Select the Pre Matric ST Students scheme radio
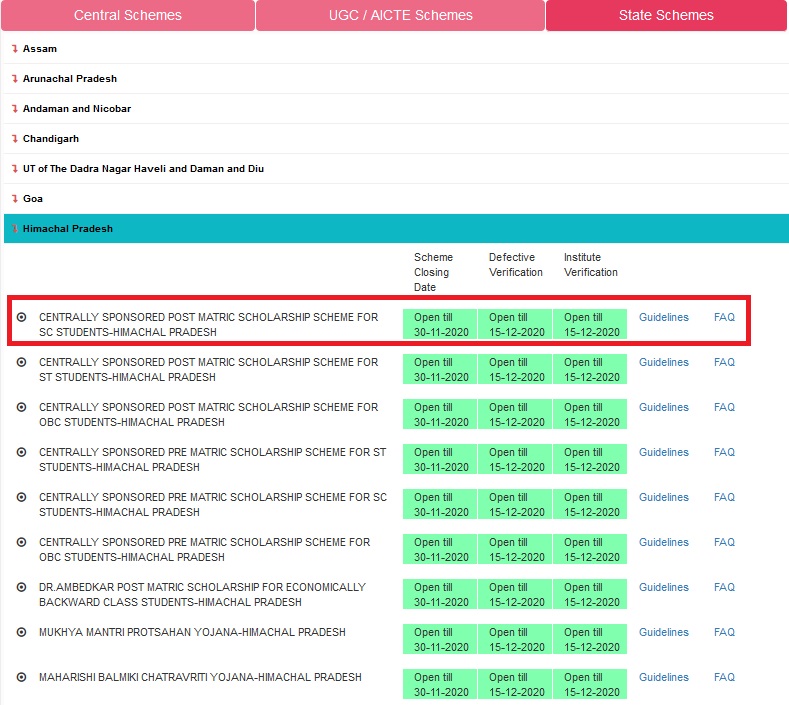Image resolution: width=789 pixels, height=705 pixels. (x=21, y=452)
